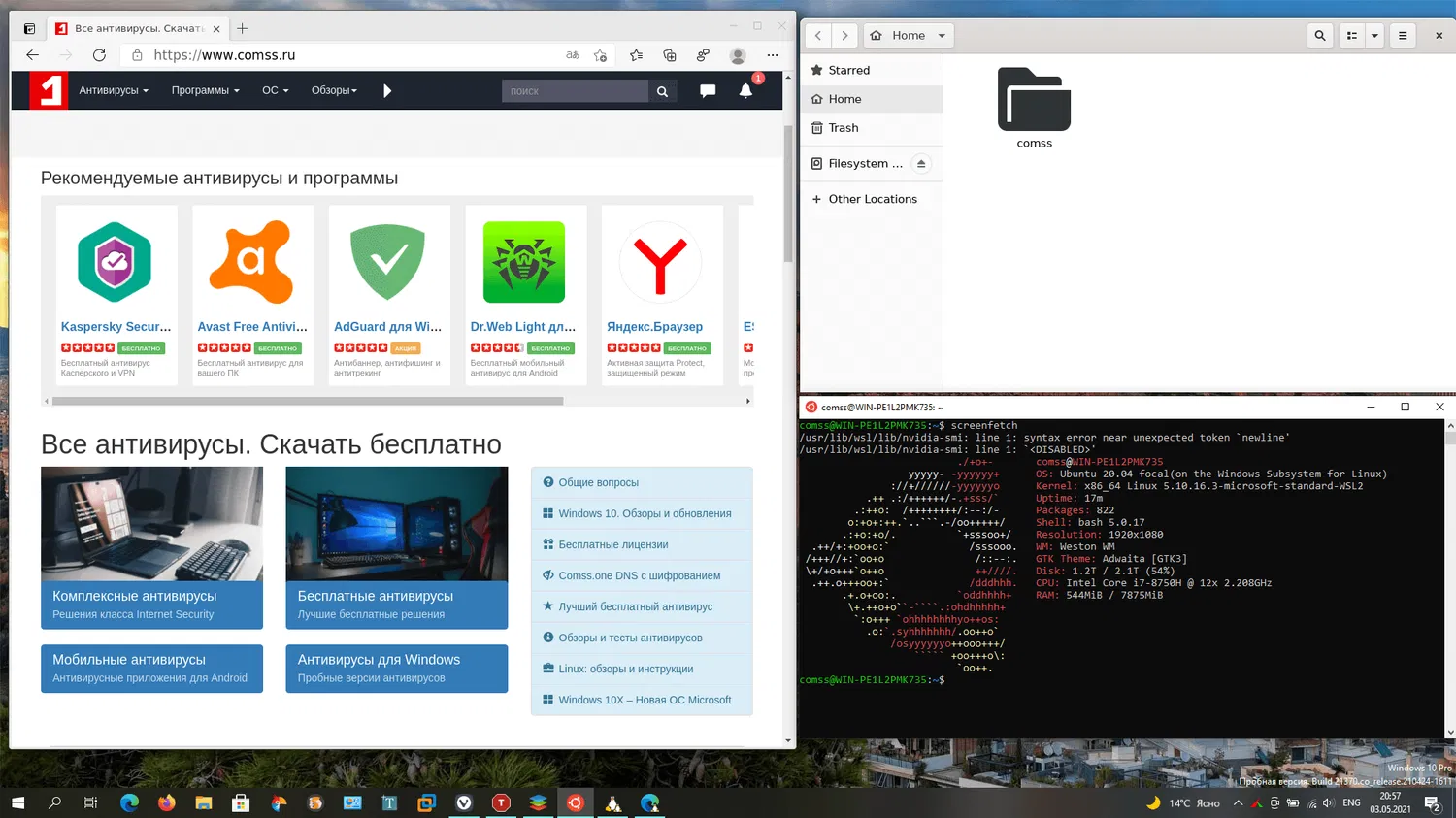
Task: Open the Files hamburger menu
Action: click(1403, 36)
